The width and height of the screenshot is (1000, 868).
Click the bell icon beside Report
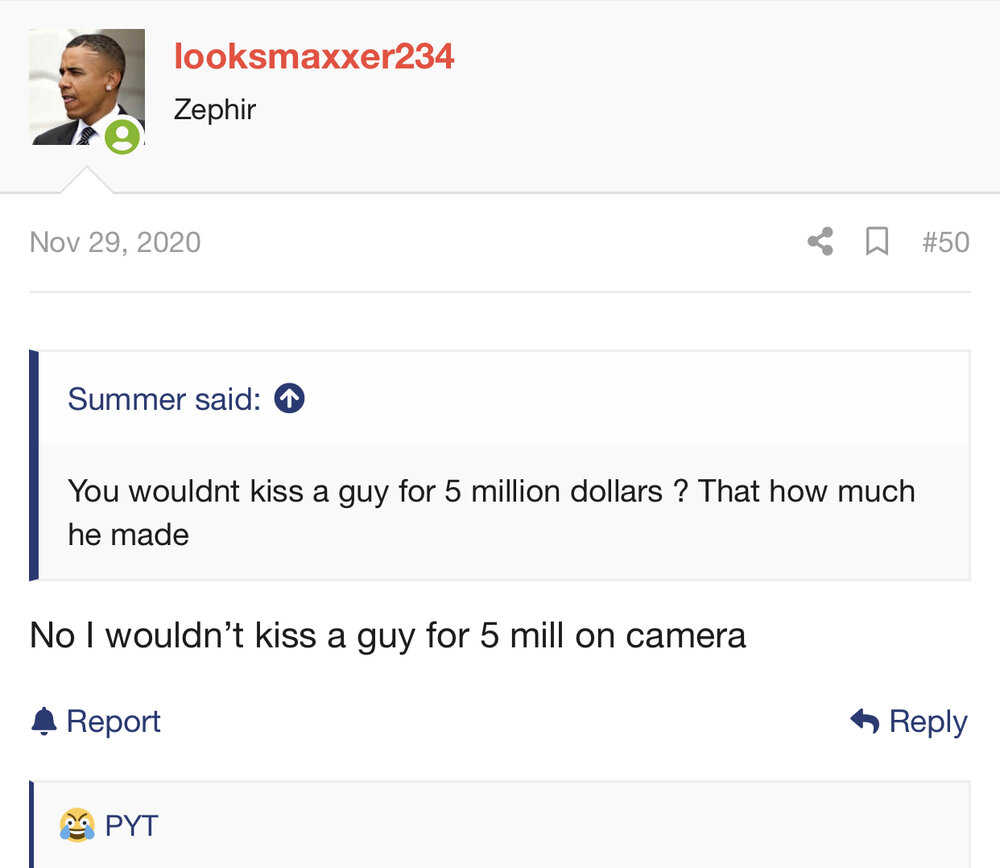tap(44, 721)
